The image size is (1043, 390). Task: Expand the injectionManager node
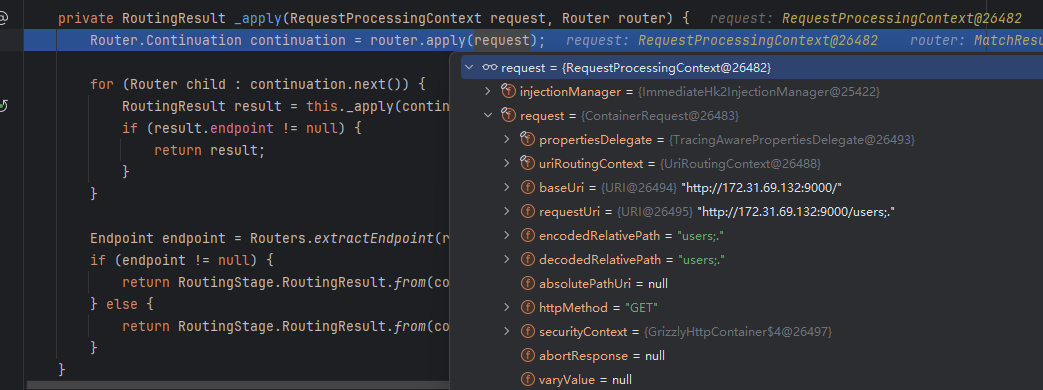point(488,91)
